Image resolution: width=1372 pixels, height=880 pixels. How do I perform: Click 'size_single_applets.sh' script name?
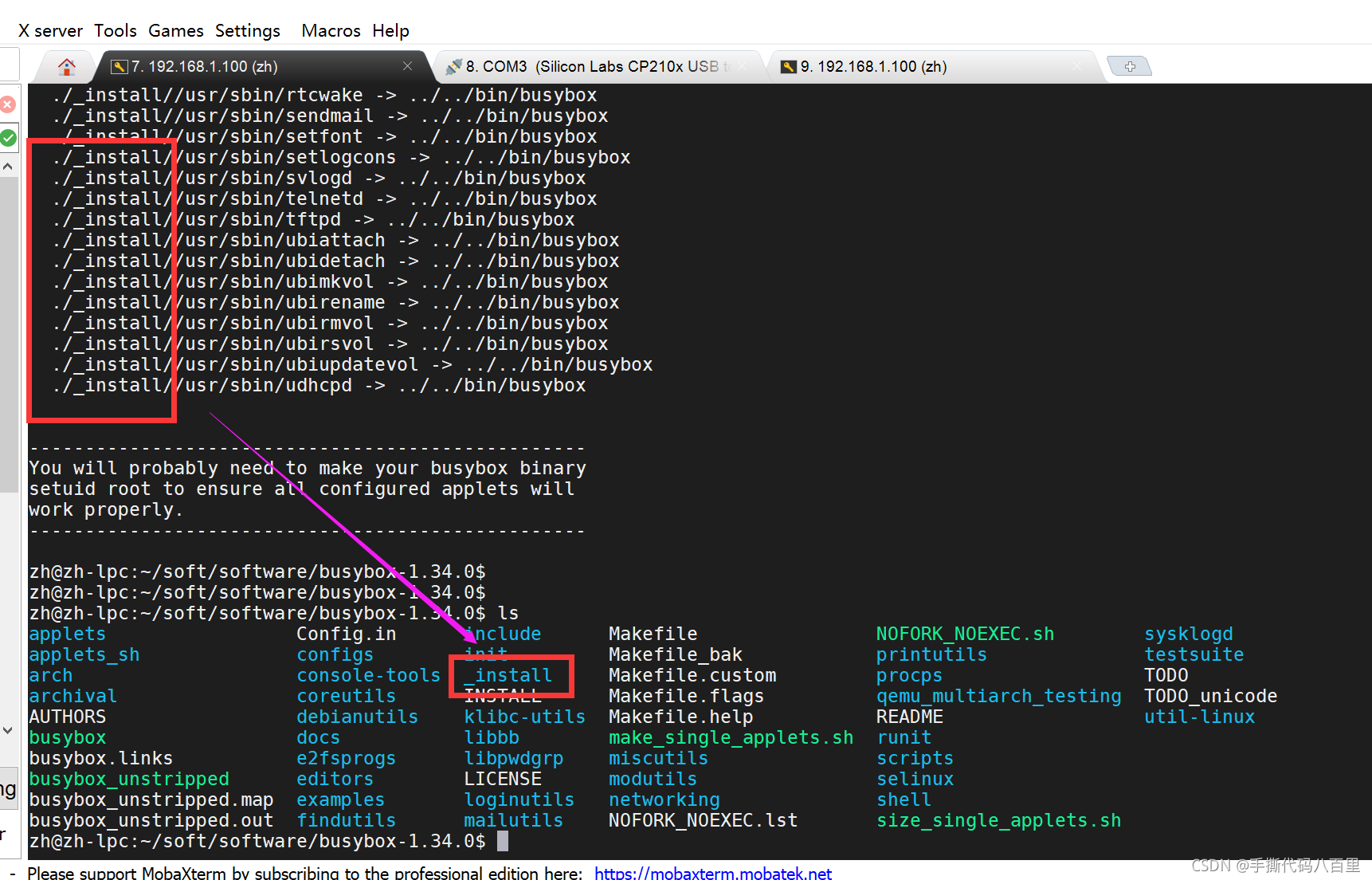click(998, 820)
